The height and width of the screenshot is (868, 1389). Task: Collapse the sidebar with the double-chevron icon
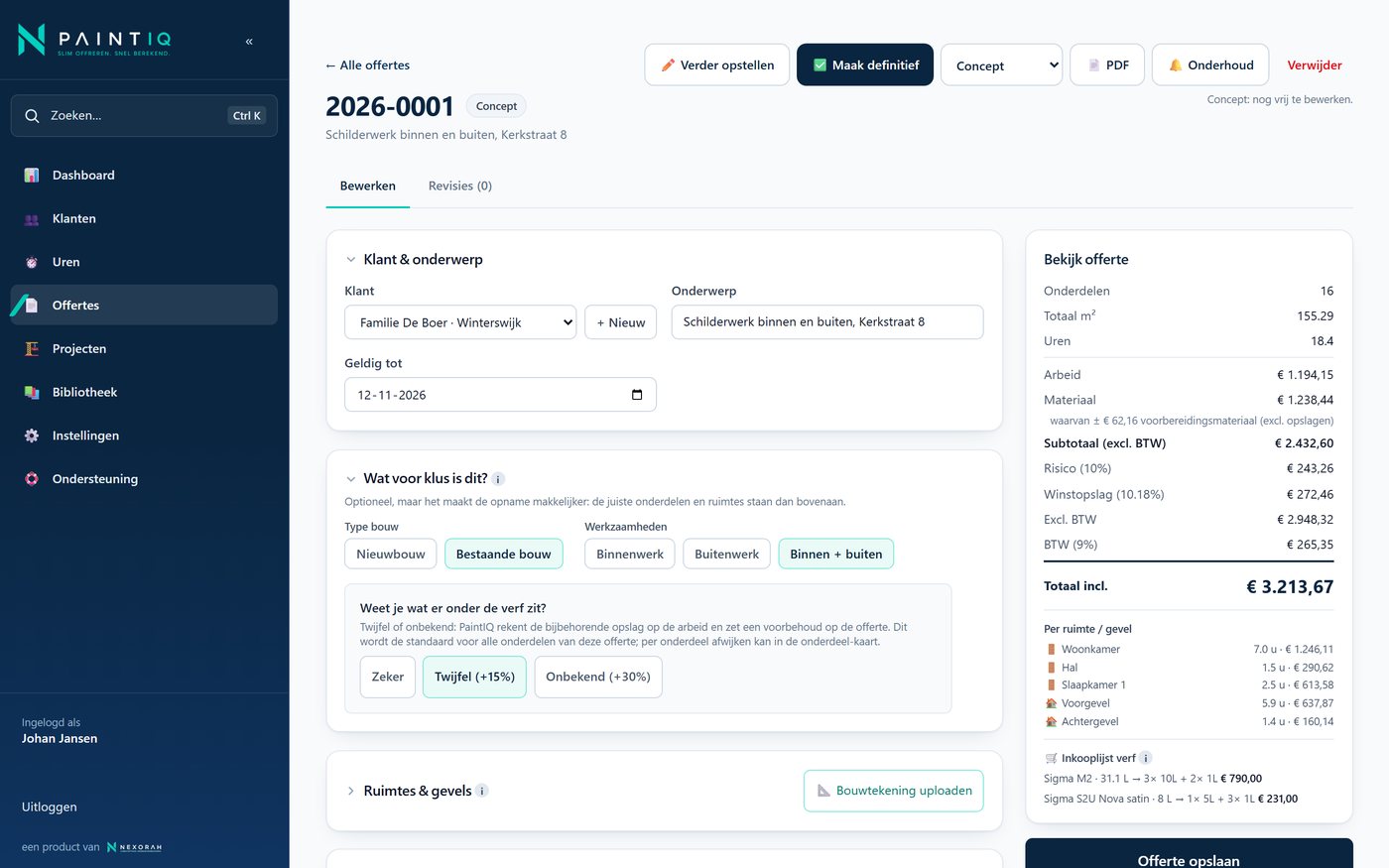(x=249, y=41)
